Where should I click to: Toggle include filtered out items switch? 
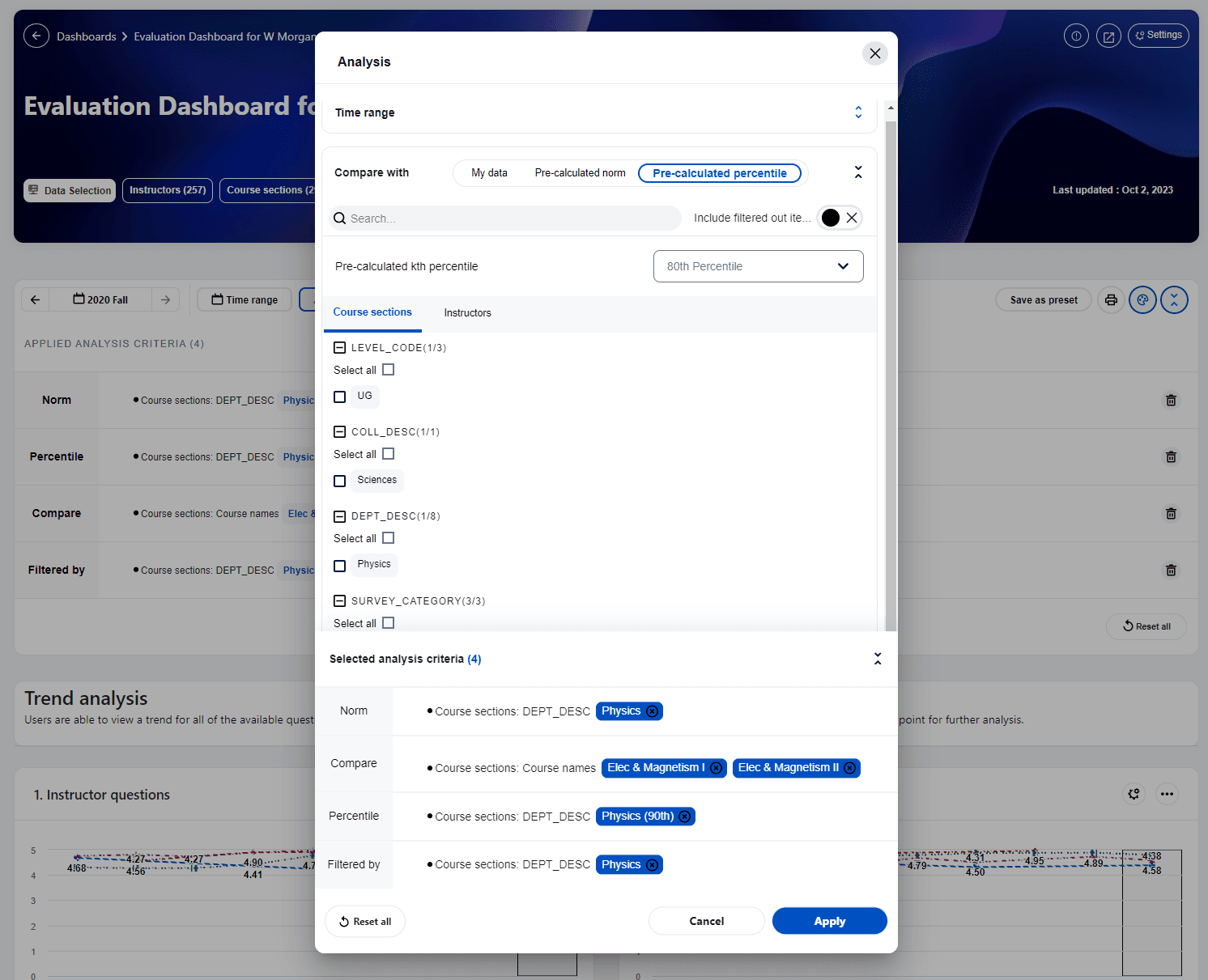(840, 218)
